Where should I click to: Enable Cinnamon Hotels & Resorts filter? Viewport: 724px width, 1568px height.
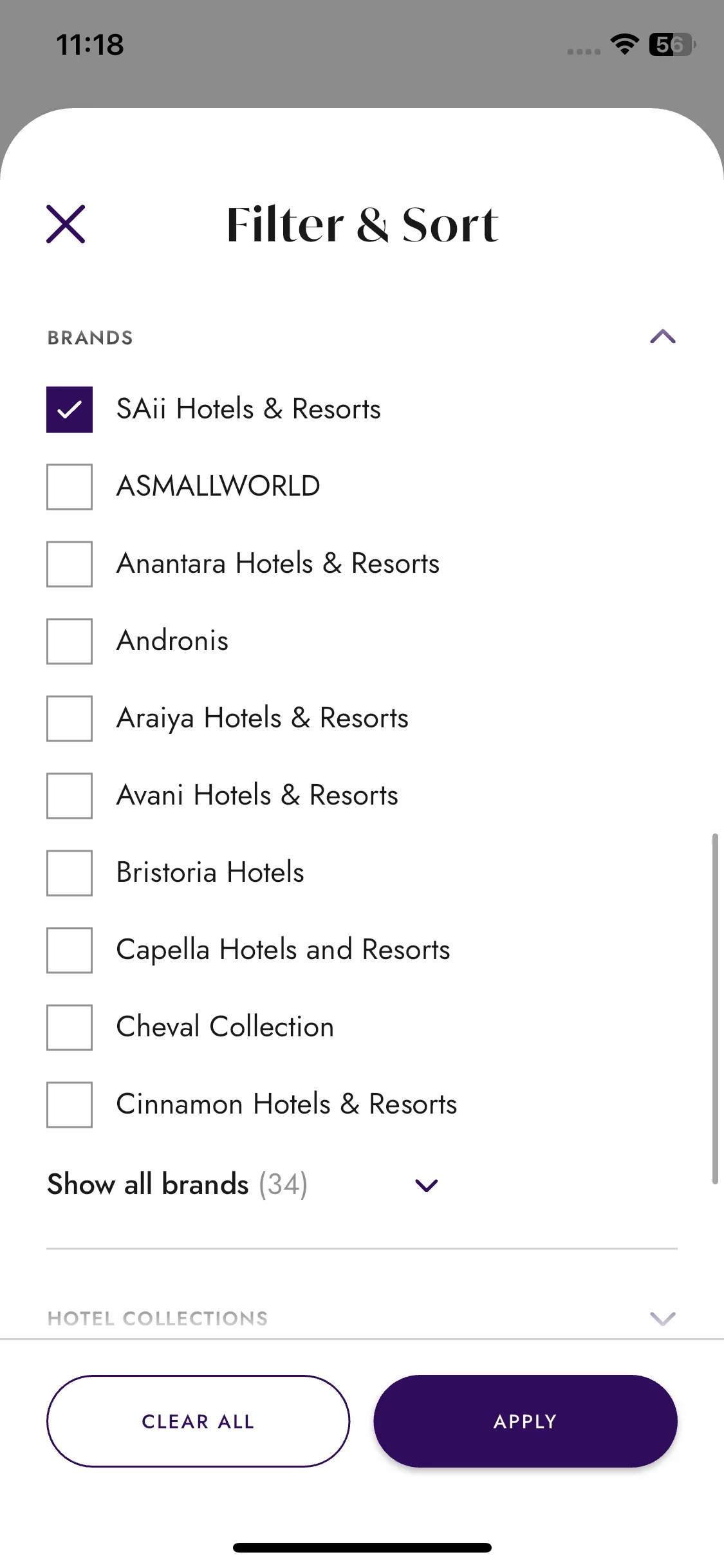(x=70, y=1105)
